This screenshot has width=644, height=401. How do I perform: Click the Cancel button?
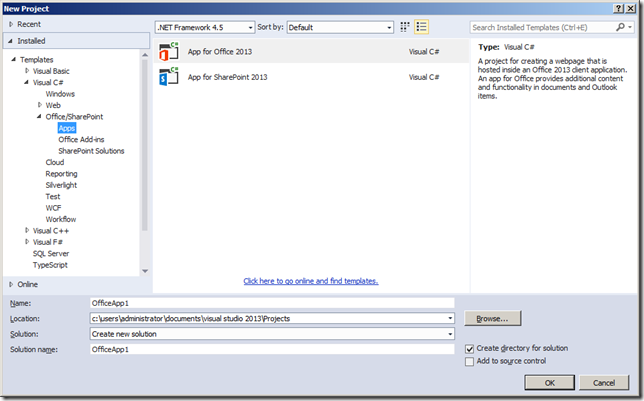tap(604, 383)
